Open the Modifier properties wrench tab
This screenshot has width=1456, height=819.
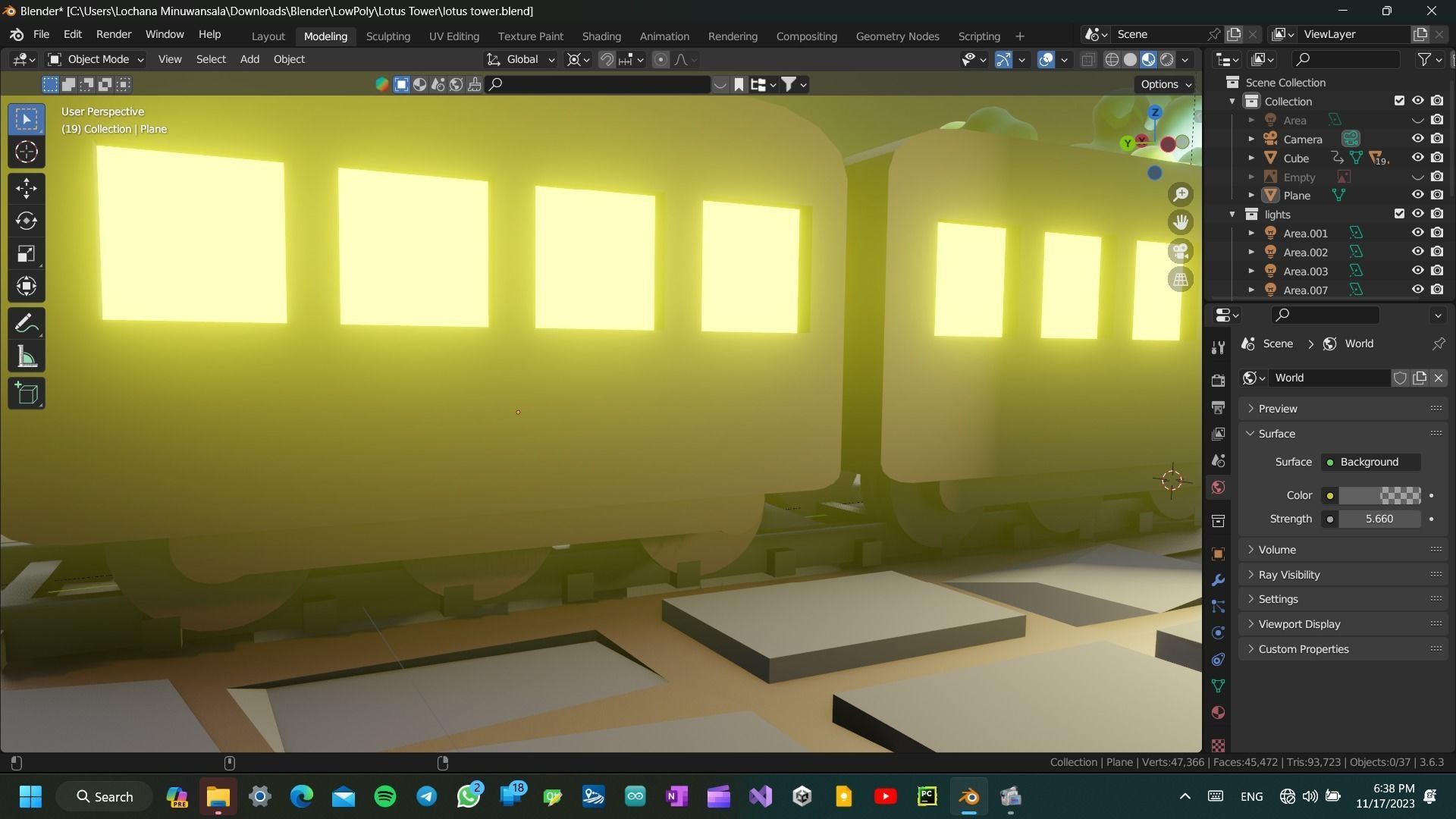(1218, 580)
